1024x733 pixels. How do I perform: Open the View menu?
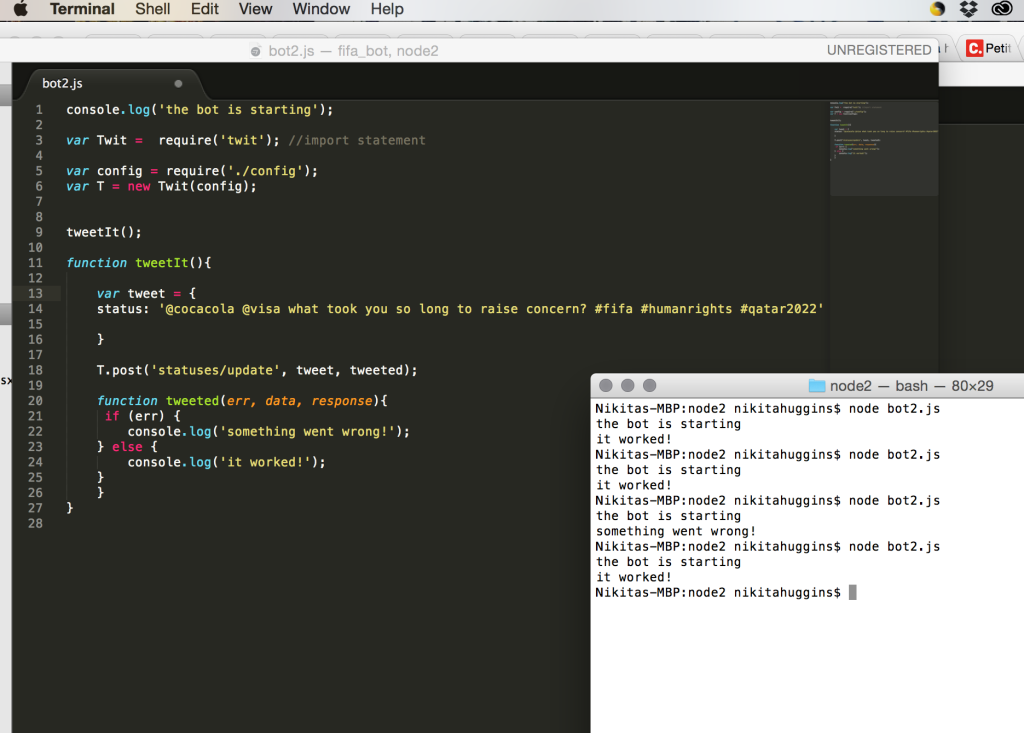pyautogui.click(x=255, y=9)
